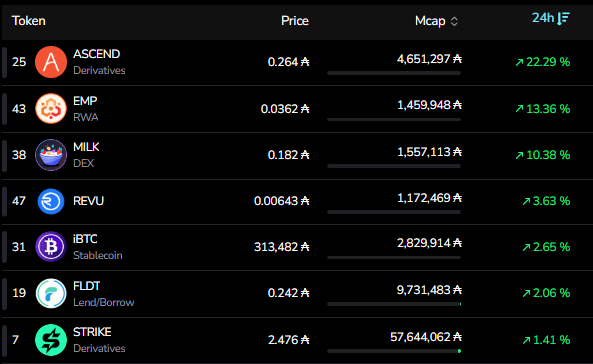Click the iBTC bitcoin token icon
Screen dimensions: 593x364
point(51,247)
